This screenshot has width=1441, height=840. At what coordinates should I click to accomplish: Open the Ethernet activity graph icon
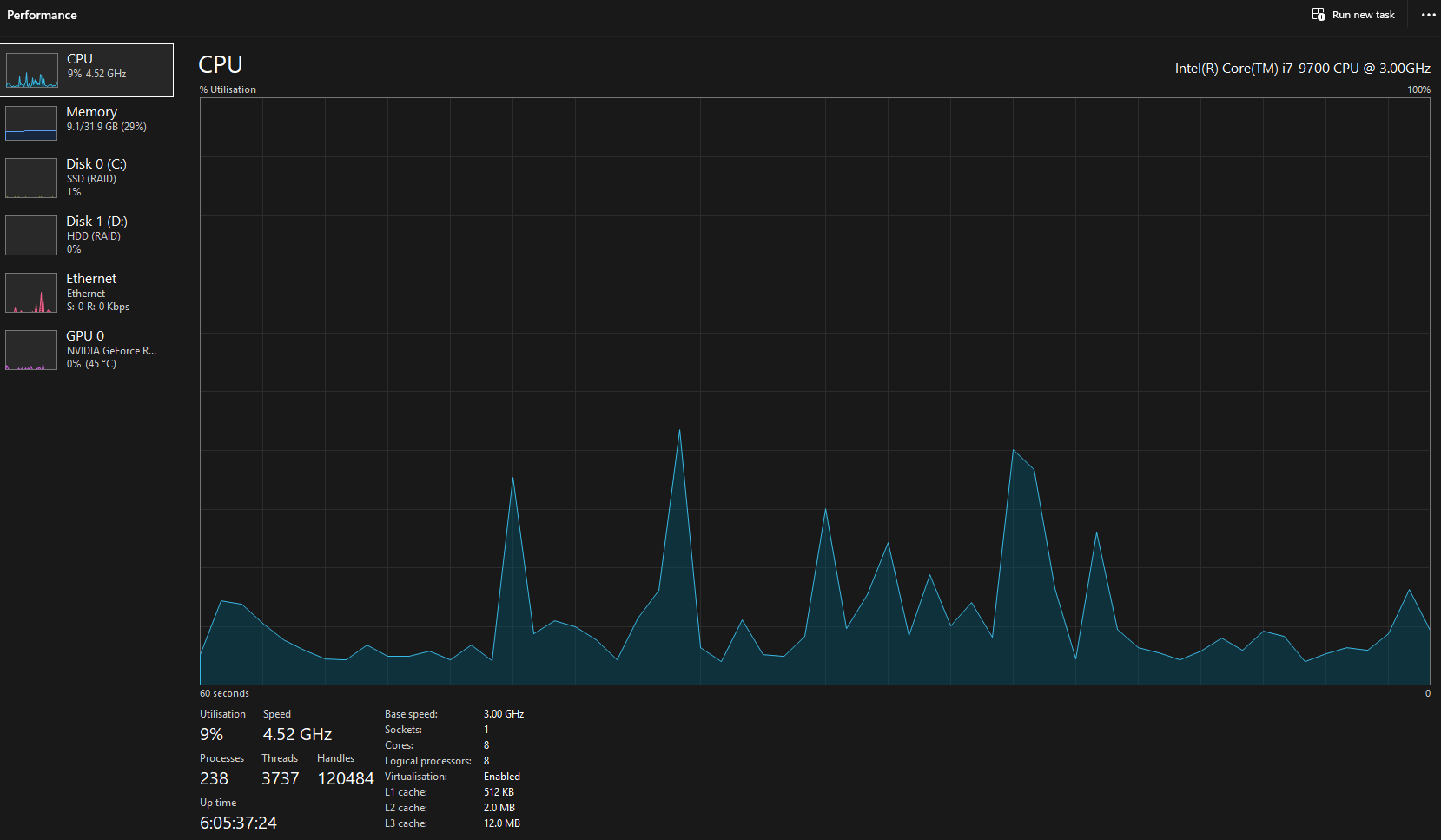tap(31, 293)
